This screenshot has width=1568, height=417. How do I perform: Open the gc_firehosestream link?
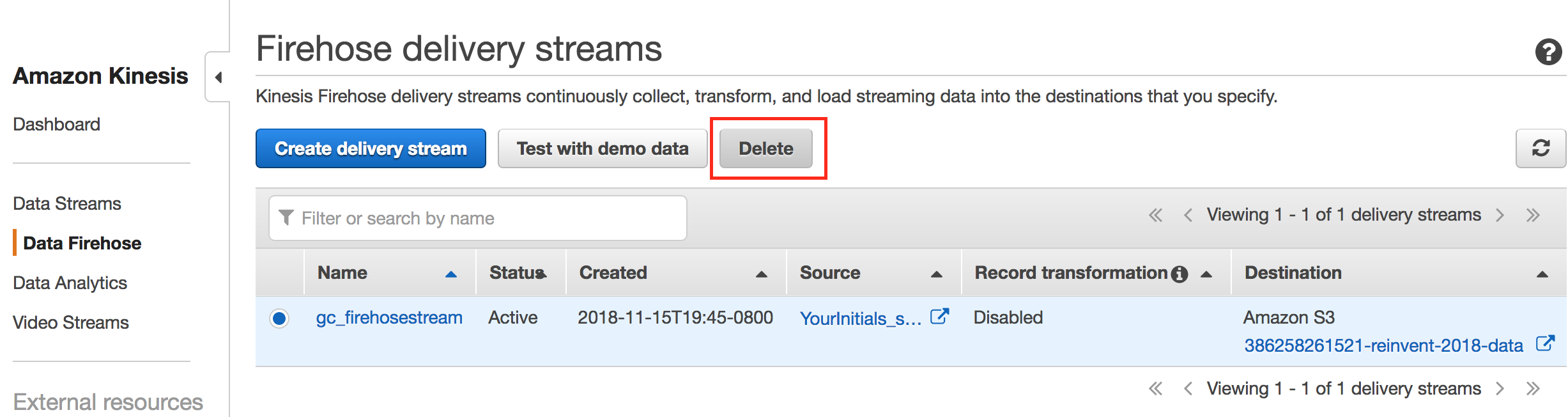(389, 318)
